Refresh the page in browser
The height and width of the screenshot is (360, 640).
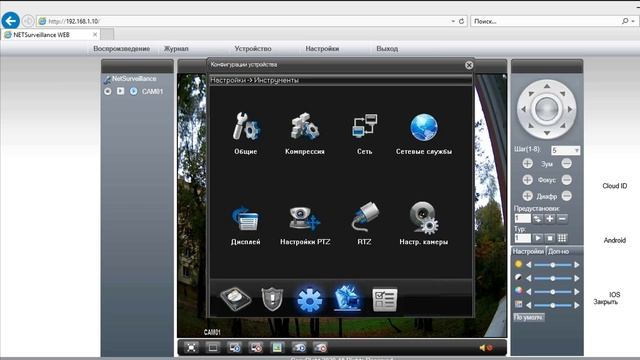[x=462, y=21]
